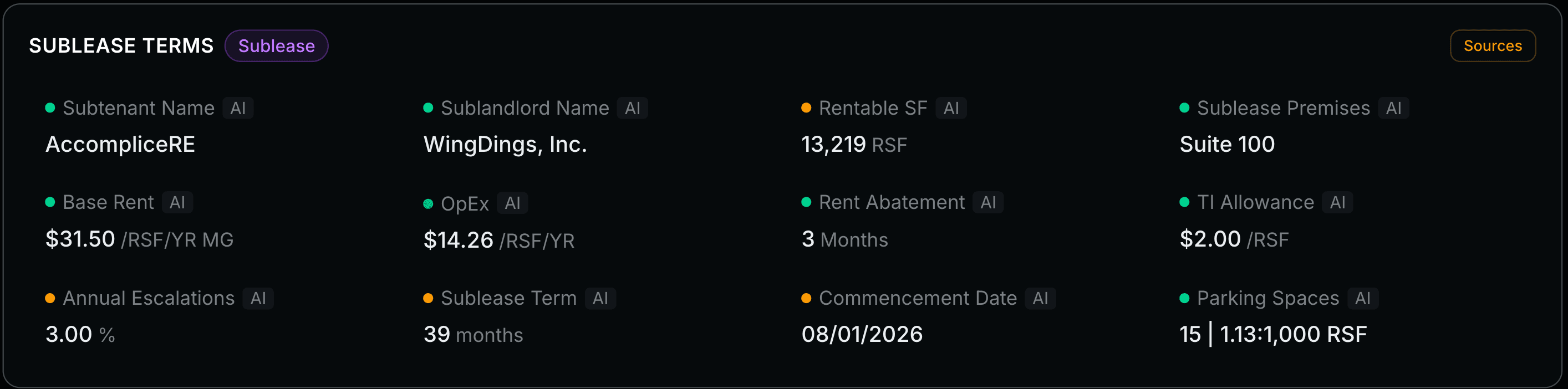Click the AI indicator beside OpEx
The height and width of the screenshot is (389, 1568).
click(x=512, y=203)
